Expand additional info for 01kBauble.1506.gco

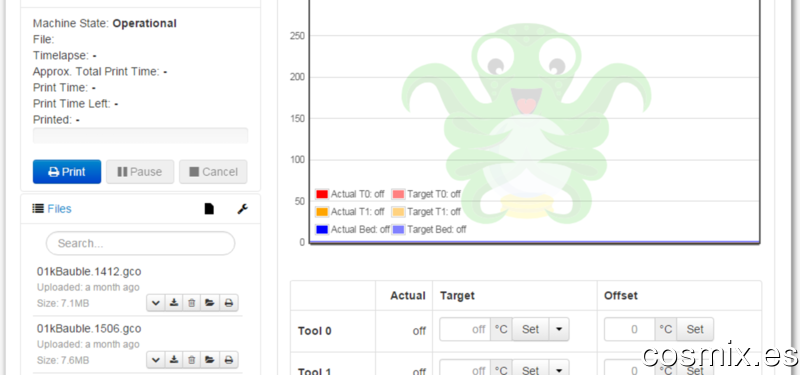pos(156,360)
